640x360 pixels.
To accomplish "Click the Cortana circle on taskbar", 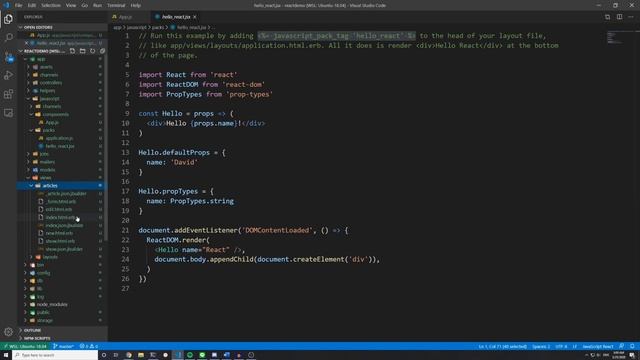I will click(104, 355).
